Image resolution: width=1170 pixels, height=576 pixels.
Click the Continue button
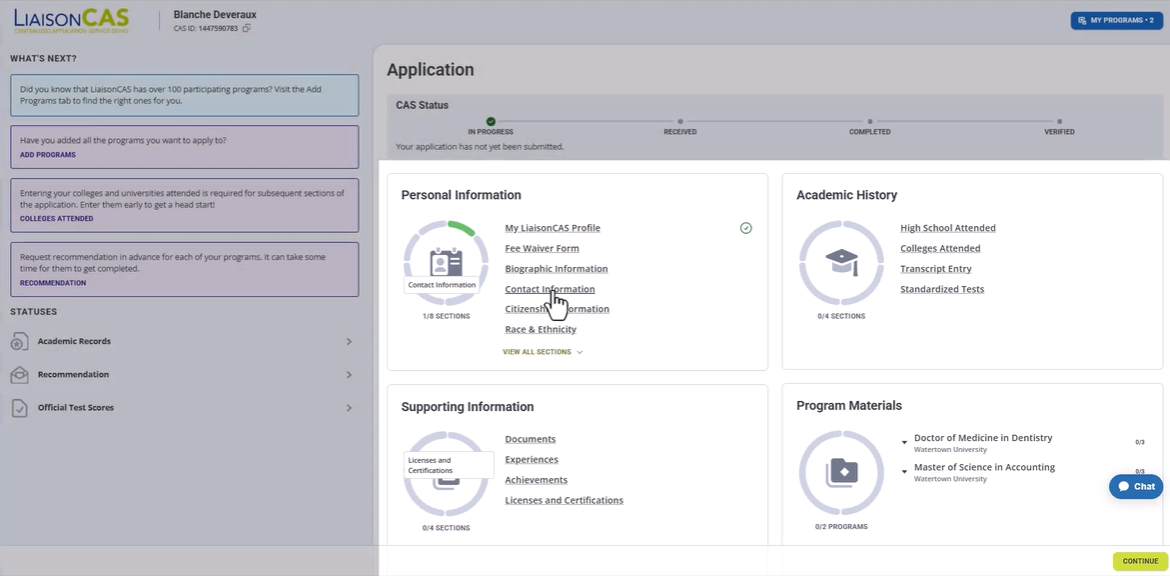(x=1140, y=561)
